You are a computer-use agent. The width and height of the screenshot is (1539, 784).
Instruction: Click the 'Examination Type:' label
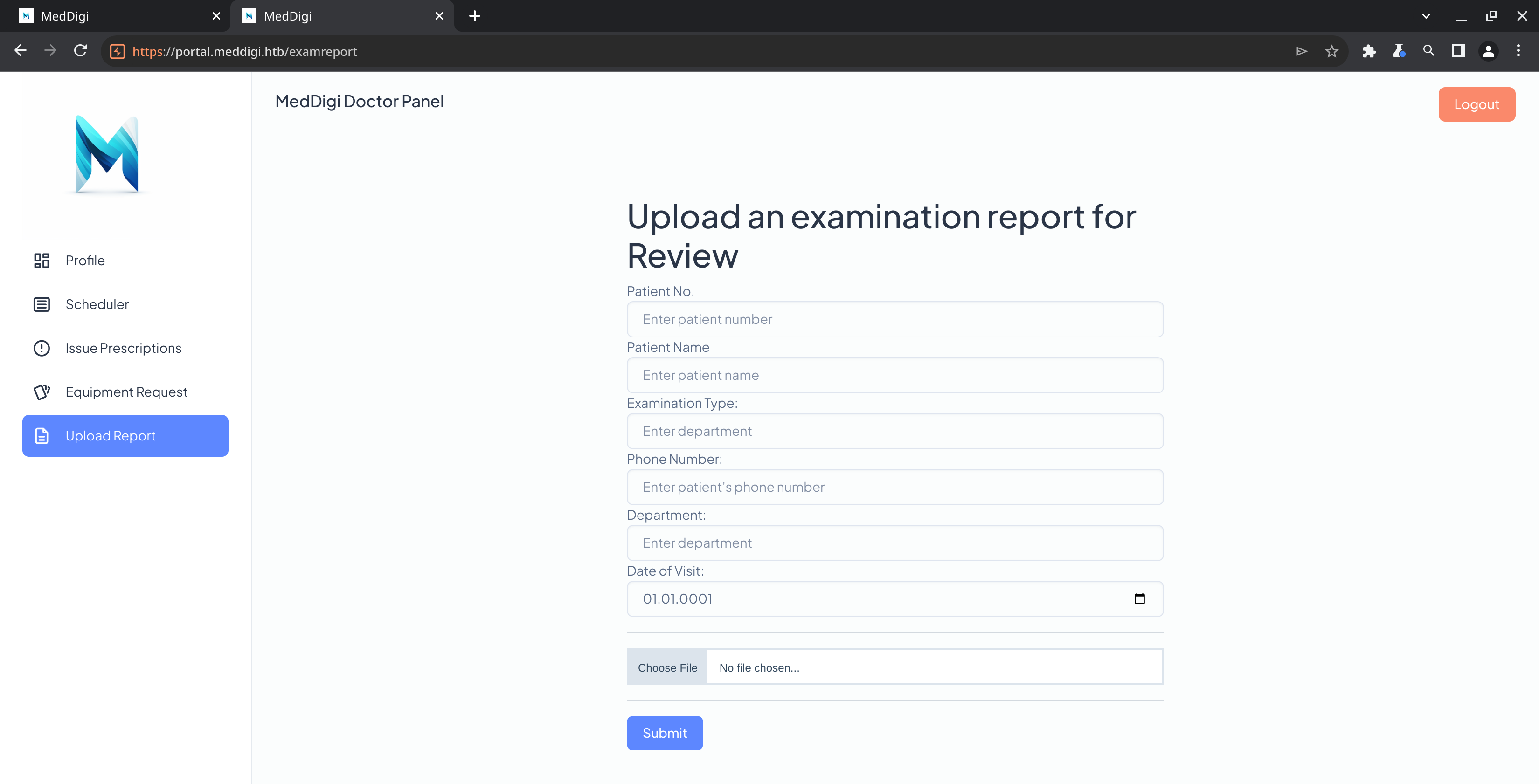click(682, 403)
